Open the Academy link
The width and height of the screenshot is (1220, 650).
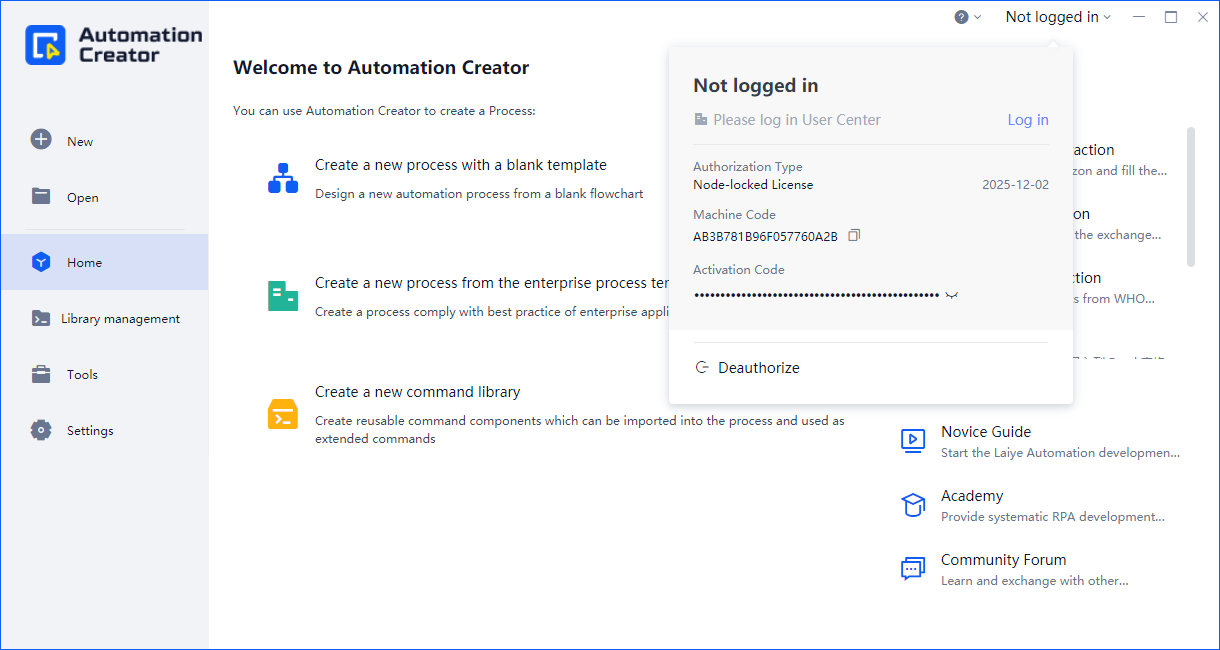[972, 496]
